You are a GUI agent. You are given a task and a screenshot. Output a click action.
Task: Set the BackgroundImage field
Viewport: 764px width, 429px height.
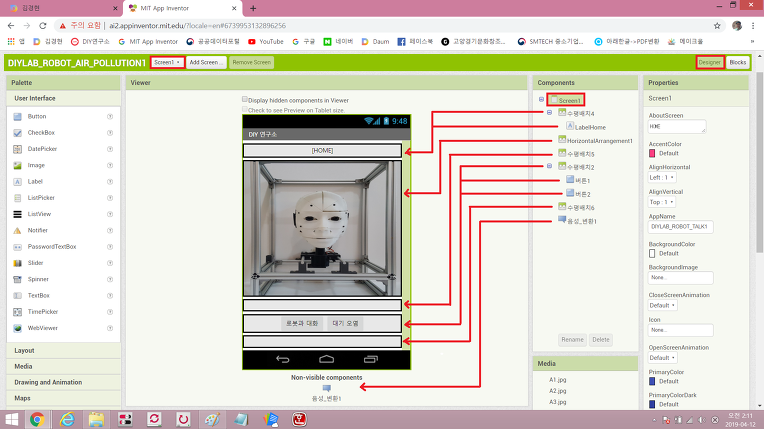tap(681, 277)
